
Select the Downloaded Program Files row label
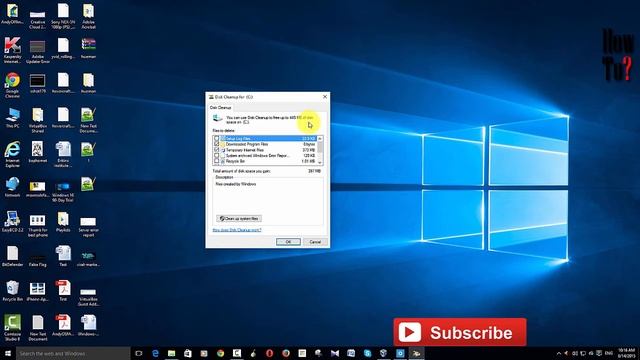(x=247, y=144)
